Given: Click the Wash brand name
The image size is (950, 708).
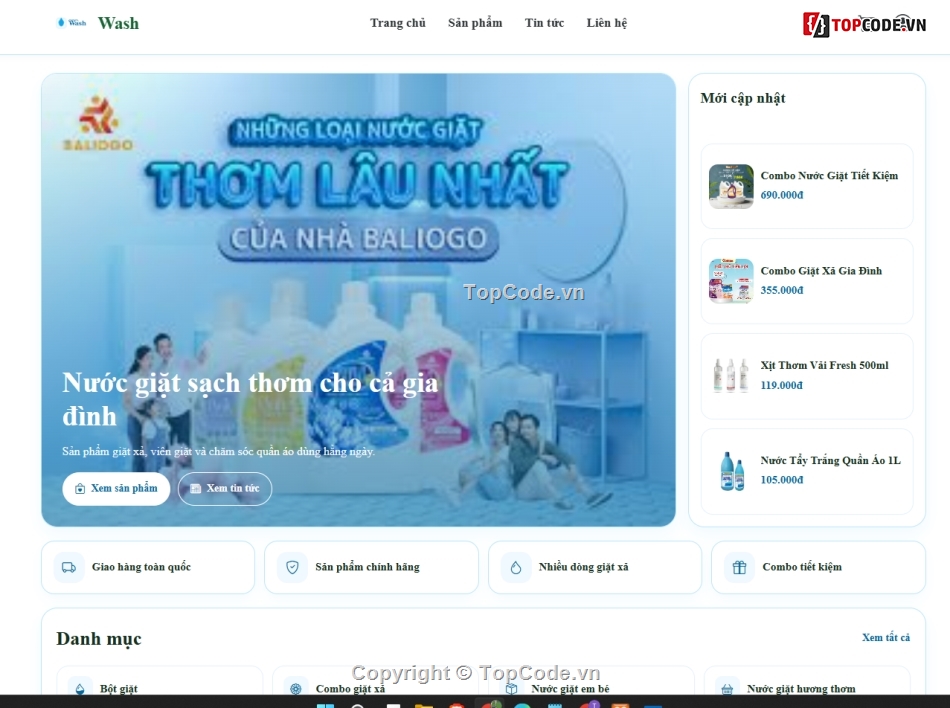Looking at the screenshot, I should coord(118,23).
